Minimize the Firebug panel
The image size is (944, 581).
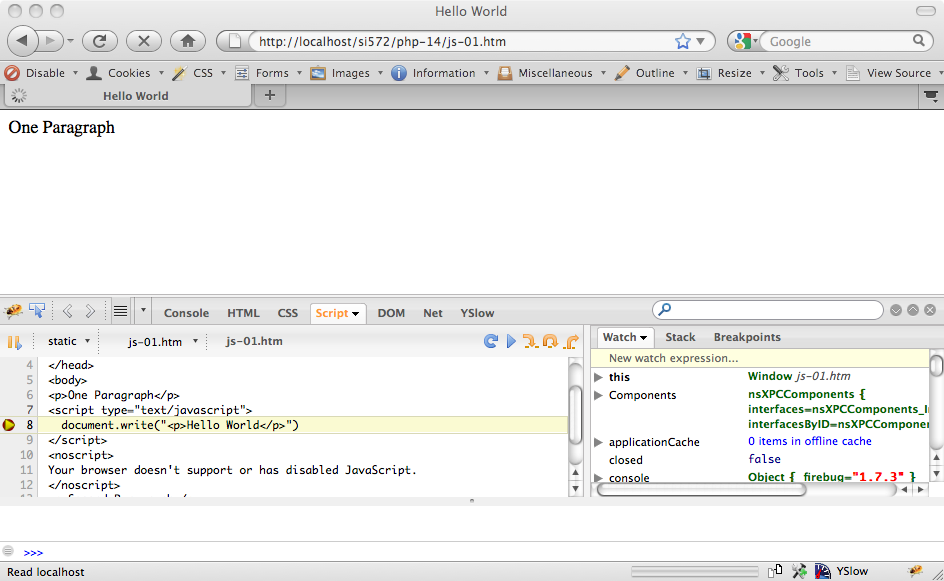pos(896,310)
